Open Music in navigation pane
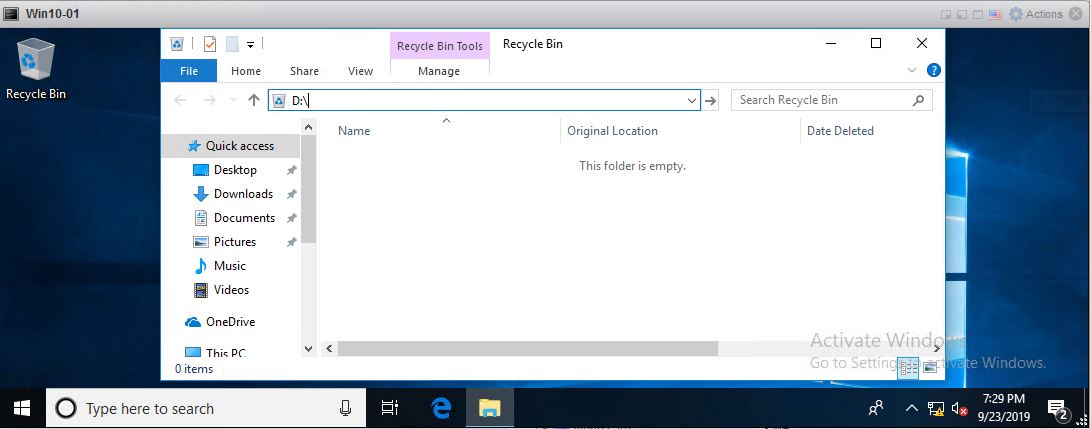Screen dimensions: 1091x429 point(230,266)
